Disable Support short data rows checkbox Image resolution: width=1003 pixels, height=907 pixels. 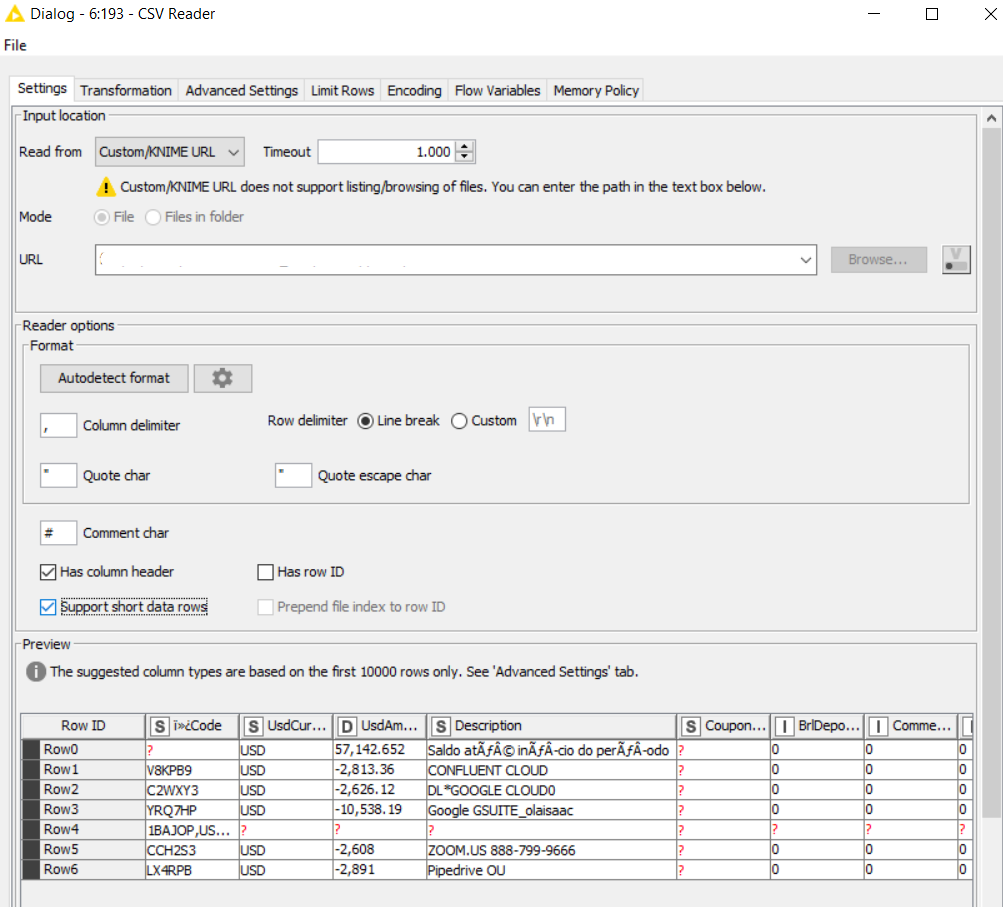[x=48, y=607]
